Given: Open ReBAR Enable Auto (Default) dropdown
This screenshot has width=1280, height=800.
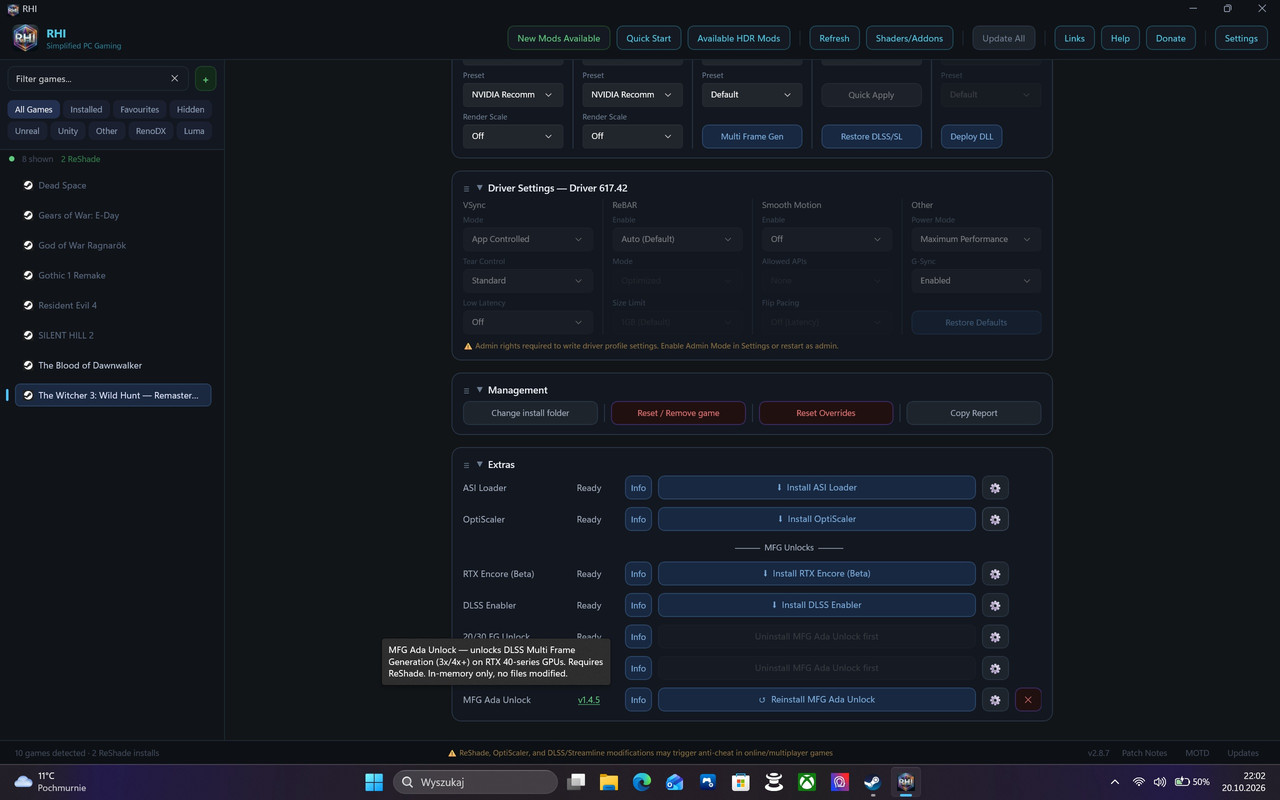Looking at the screenshot, I should tap(677, 239).
